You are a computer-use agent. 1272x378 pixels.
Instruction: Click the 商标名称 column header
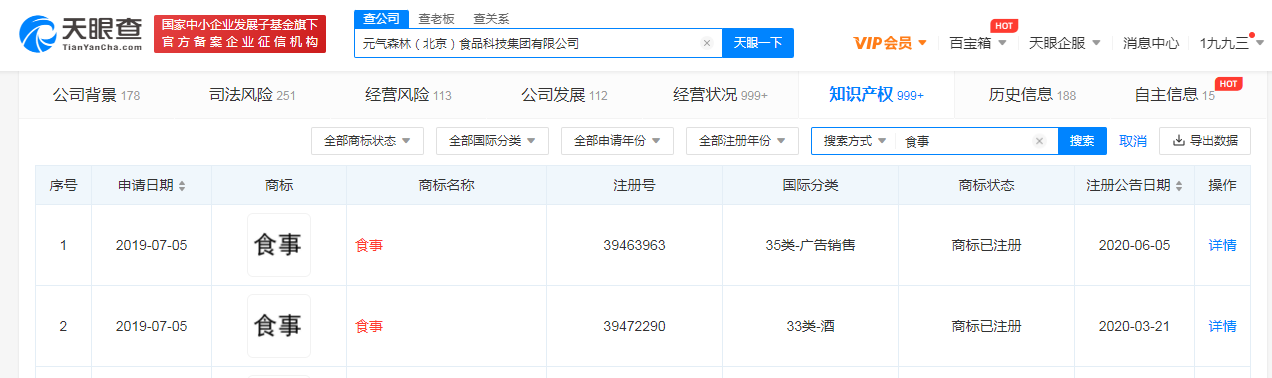point(446,186)
